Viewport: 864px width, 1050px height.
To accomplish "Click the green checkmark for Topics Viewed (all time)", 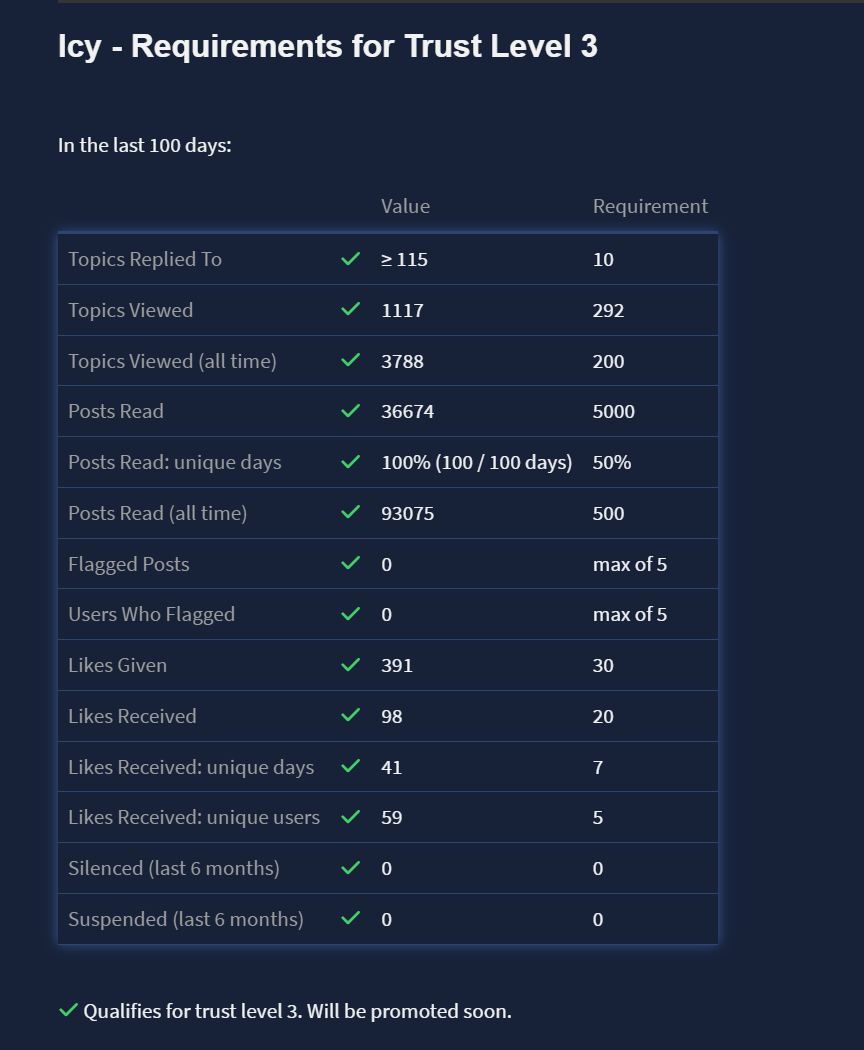I will [350, 360].
